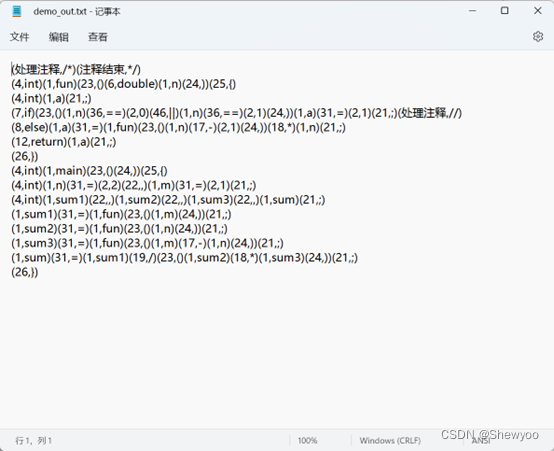554x451 pixels.
Task: Open Notepad settings gear icon
Action: tap(538, 36)
